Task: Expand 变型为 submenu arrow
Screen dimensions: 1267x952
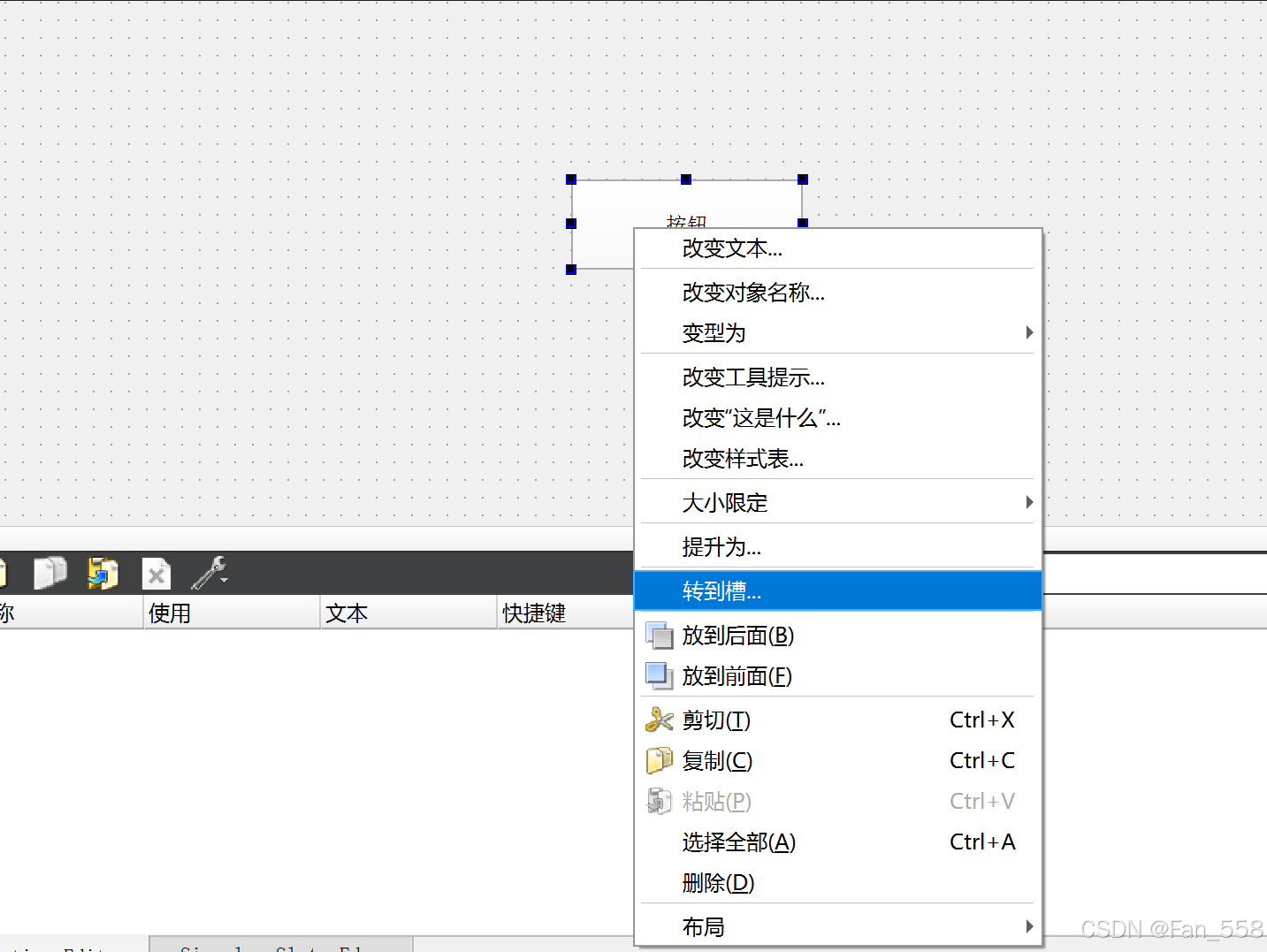Action: tap(1029, 332)
